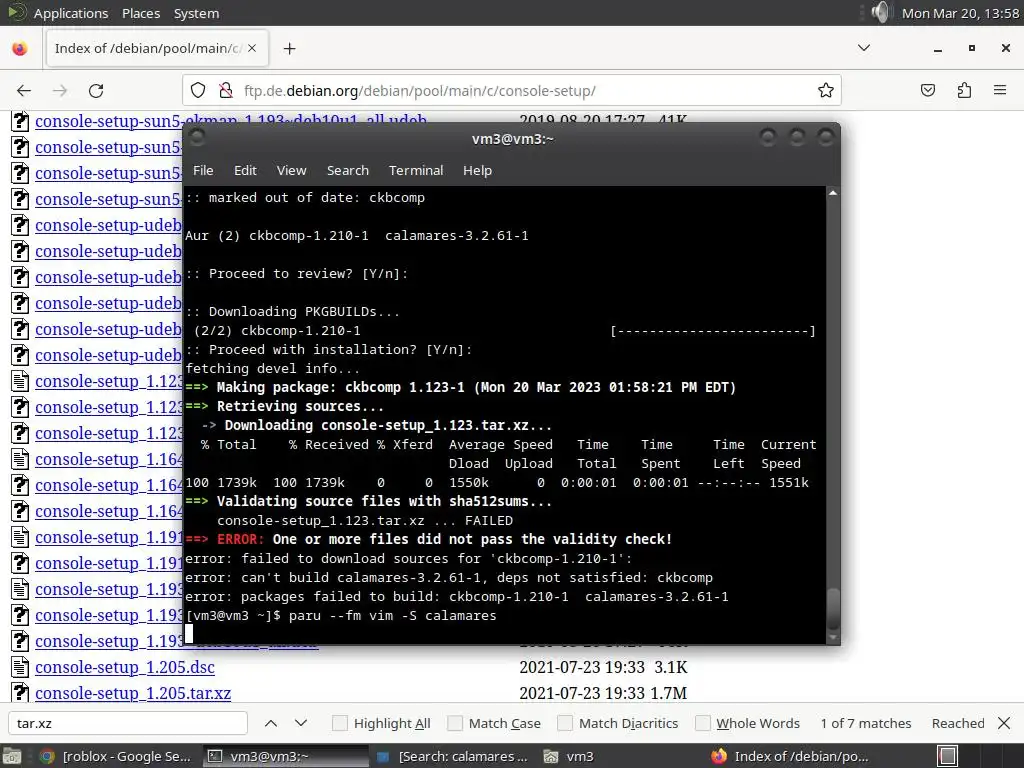The image size is (1024, 768).
Task: Enable the Match Diacritics checkbox
Action: pos(565,723)
